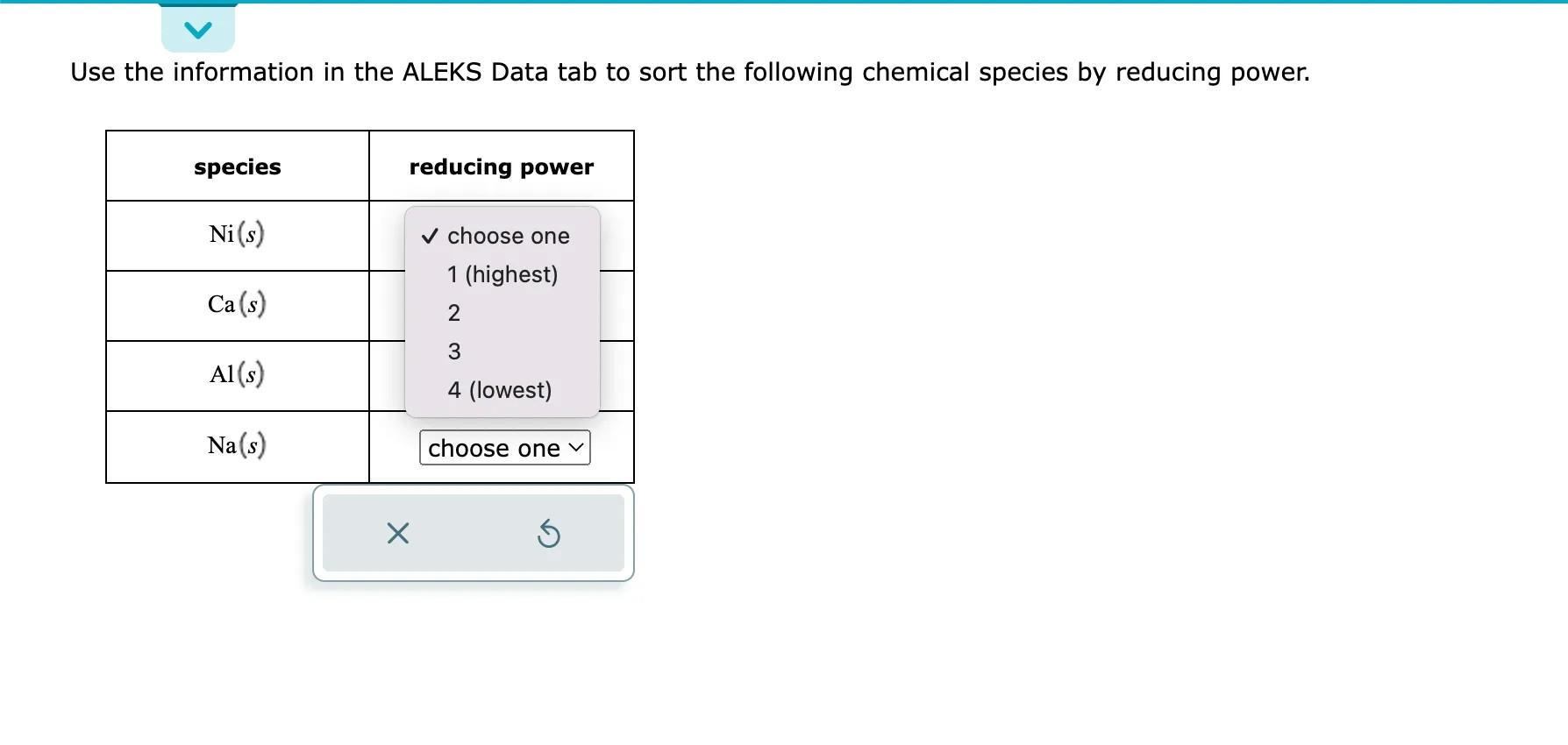Image resolution: width=1568 pixels, height=745 pixels.
Task: Click the dropdown arrow on Na(s) selector
Action: (x=576, y=448)
